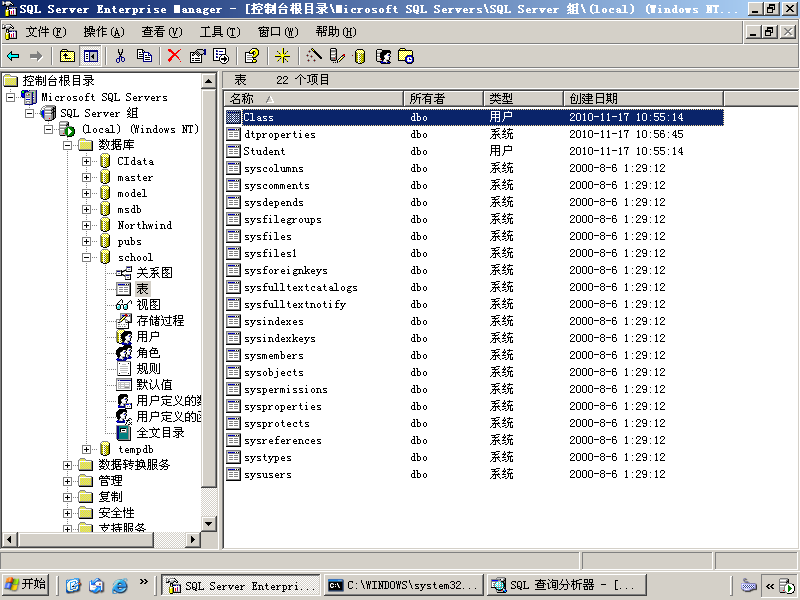Click the Internet Explorer quick launch icon
Viewport: 800px width, 600px height.
point(120,585)
